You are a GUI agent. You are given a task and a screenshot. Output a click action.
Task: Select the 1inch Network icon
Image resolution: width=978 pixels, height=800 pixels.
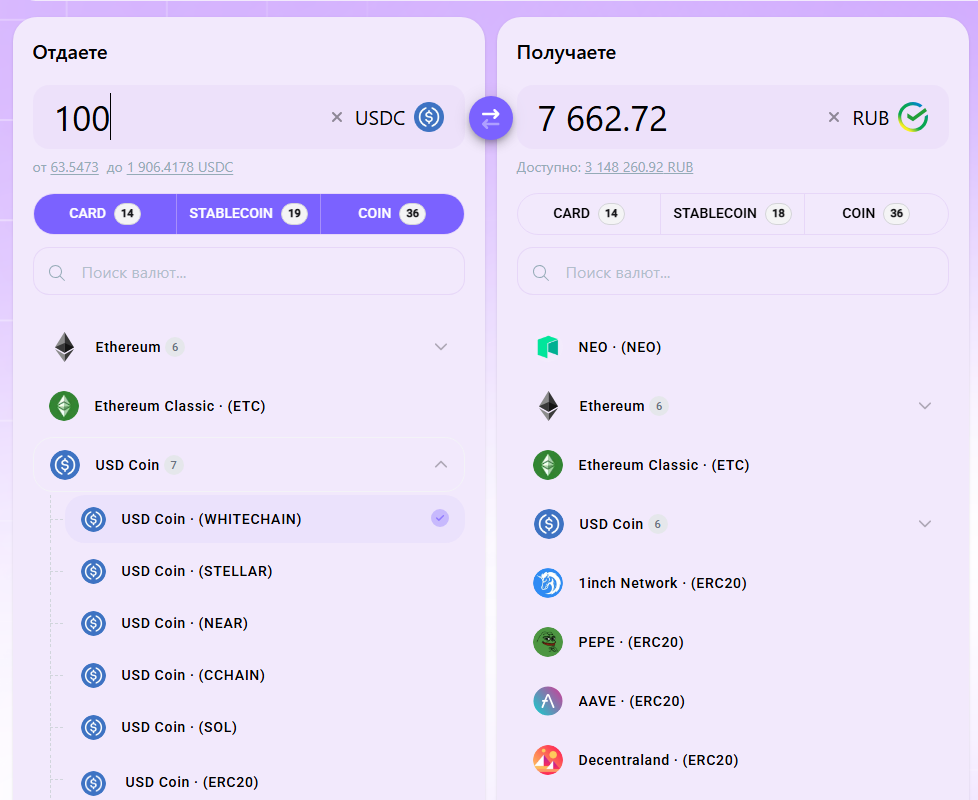548,583
